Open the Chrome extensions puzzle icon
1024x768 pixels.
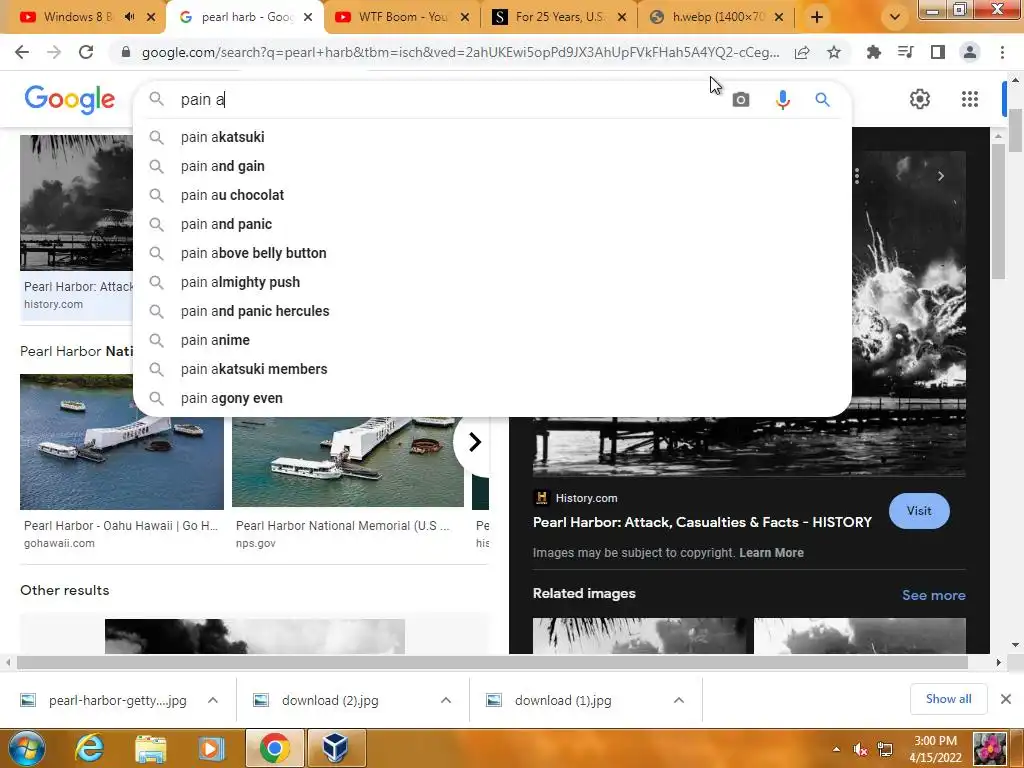874,52
